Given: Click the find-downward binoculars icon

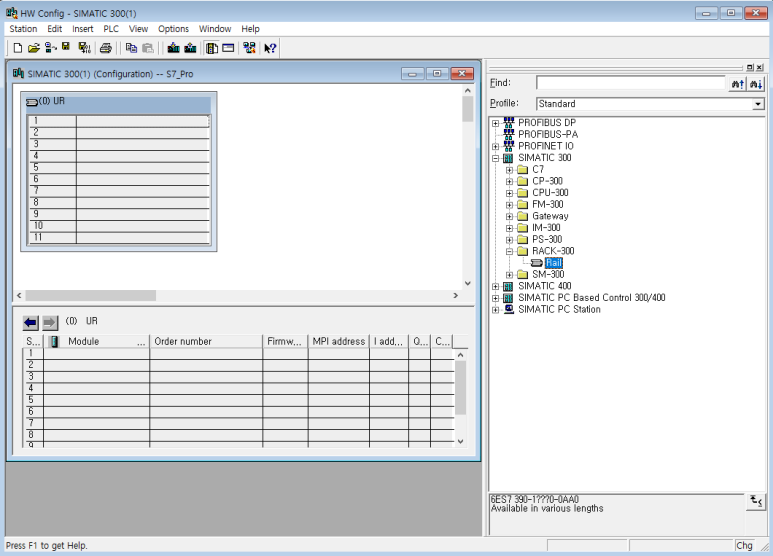Looking at the screenshot, I should point(756,84).
